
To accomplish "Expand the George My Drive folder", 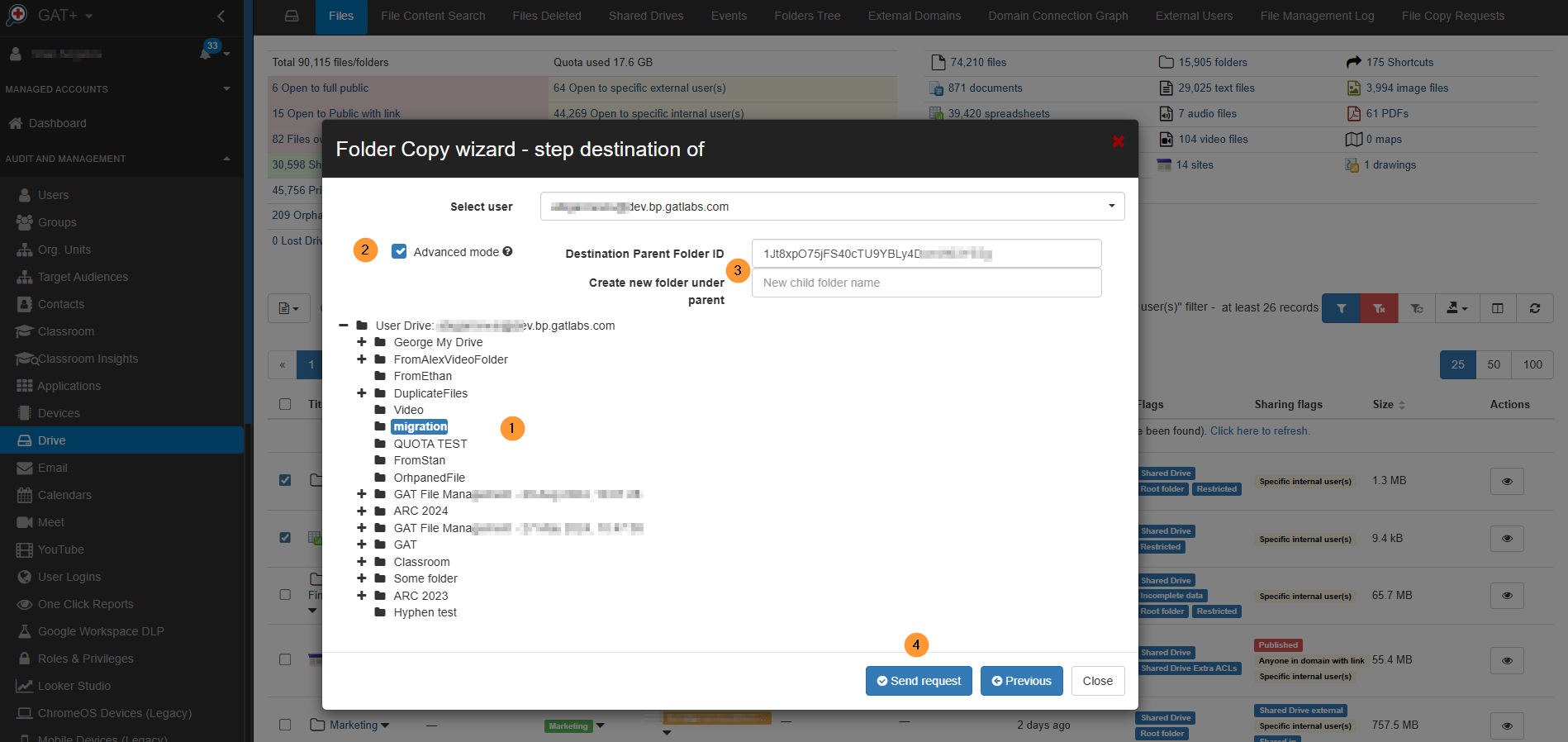I will click(x=361, y=342).
